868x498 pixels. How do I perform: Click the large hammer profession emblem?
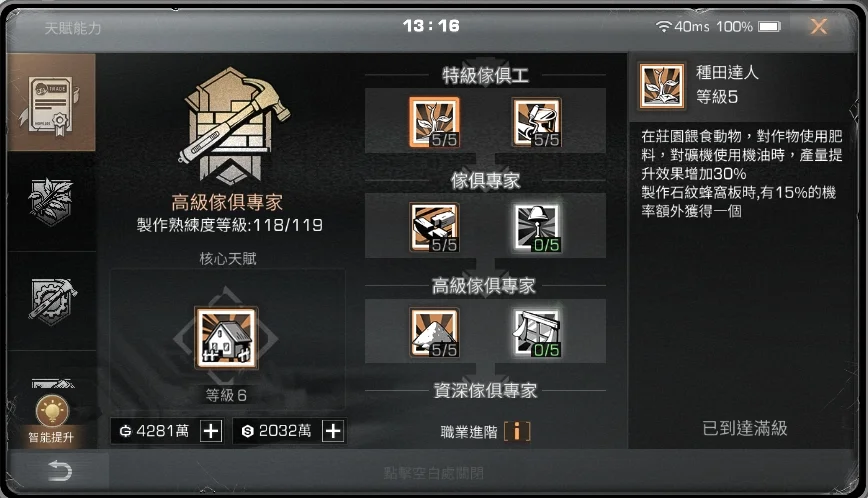[x=232, y=127]
